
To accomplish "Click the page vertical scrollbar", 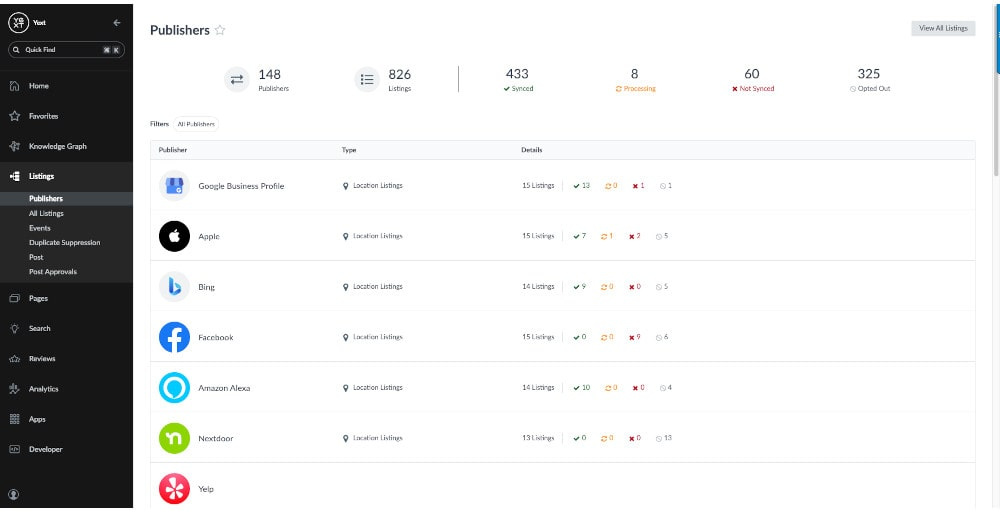I will point(997,89).
